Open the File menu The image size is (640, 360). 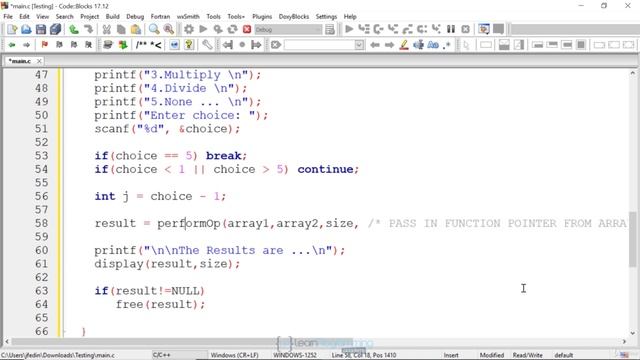click(8, 16)
